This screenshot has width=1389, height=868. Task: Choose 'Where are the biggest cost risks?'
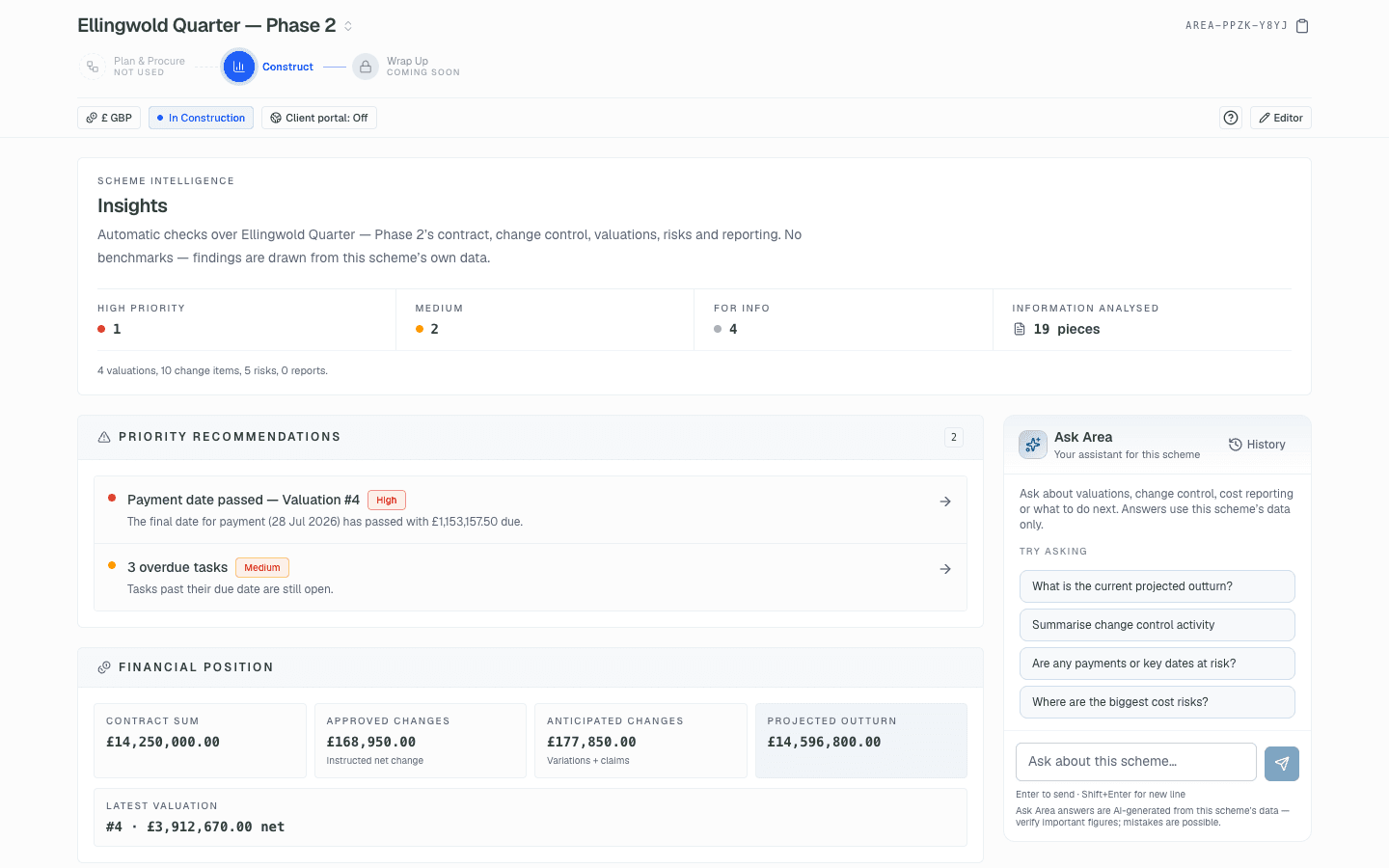pos(1157,702)
